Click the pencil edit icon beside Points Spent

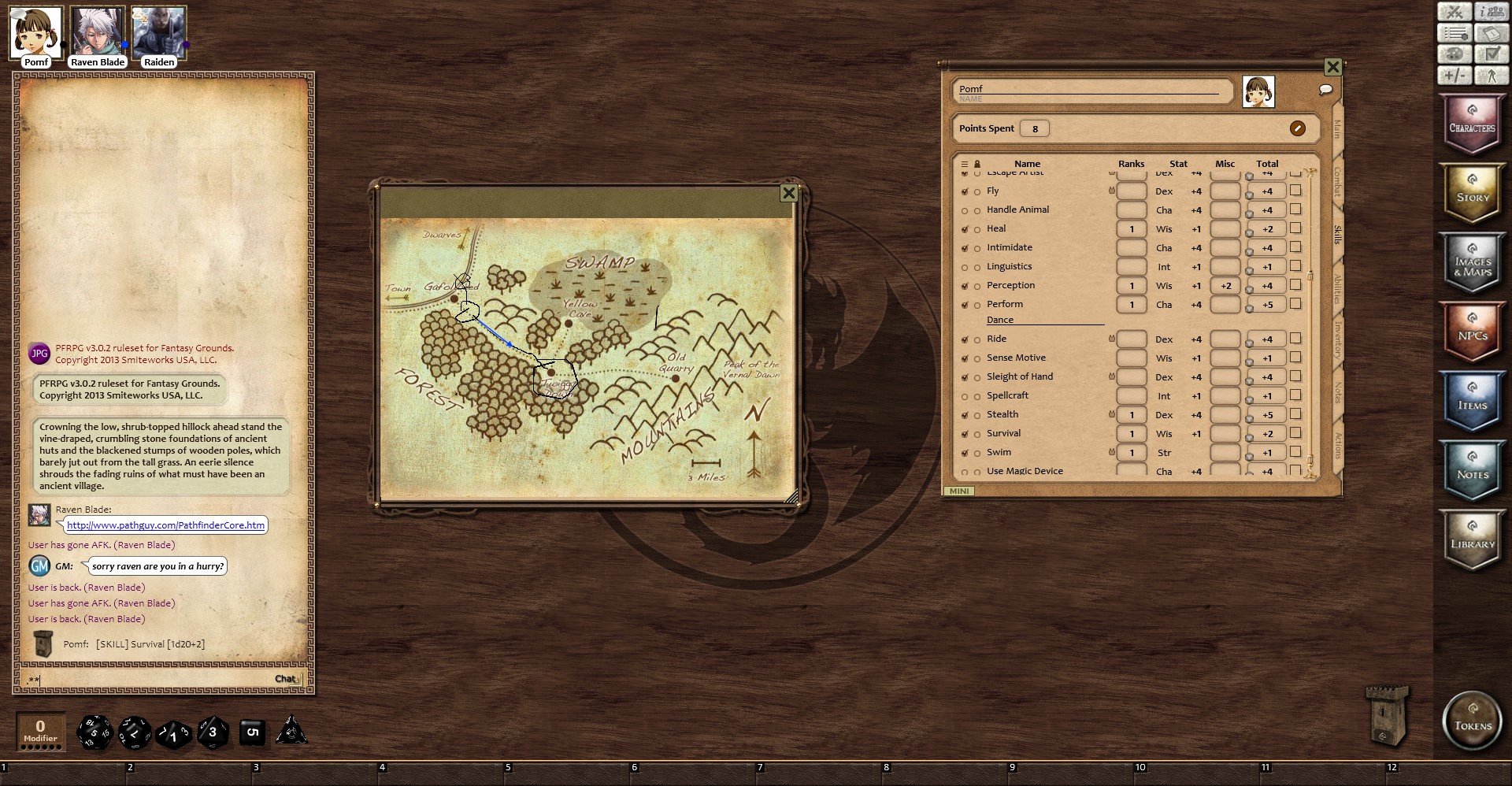tap(1297, 128)
